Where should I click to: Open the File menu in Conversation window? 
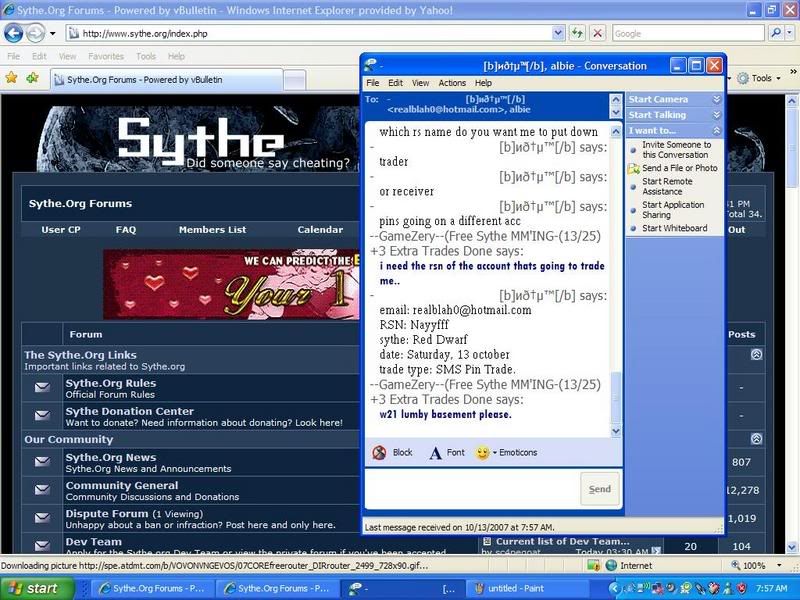pyautogui.click(x=373, y=83)
